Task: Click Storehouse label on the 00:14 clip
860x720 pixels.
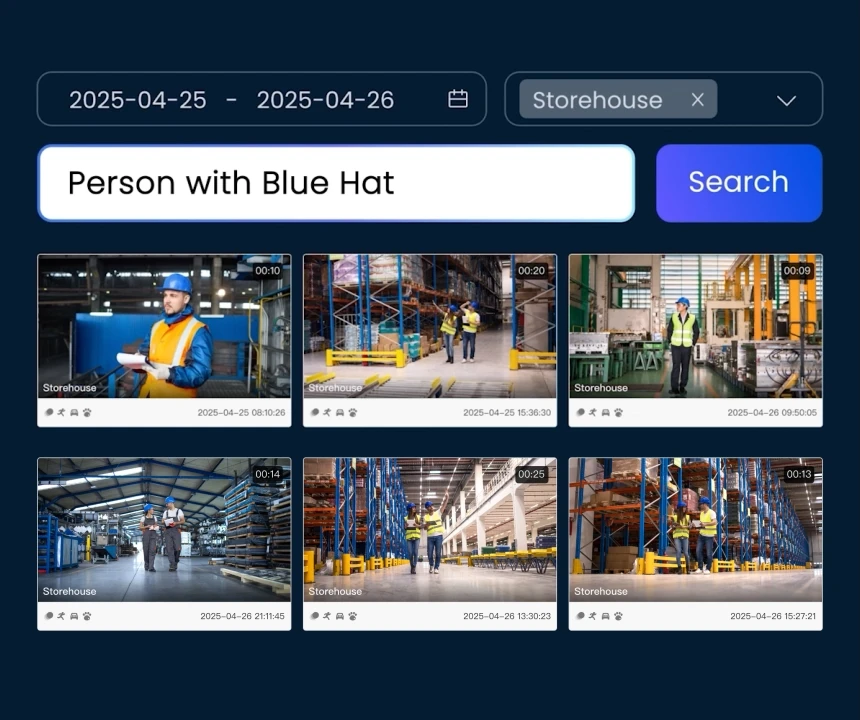Action: pyautogui.click(x=70, y=591)
